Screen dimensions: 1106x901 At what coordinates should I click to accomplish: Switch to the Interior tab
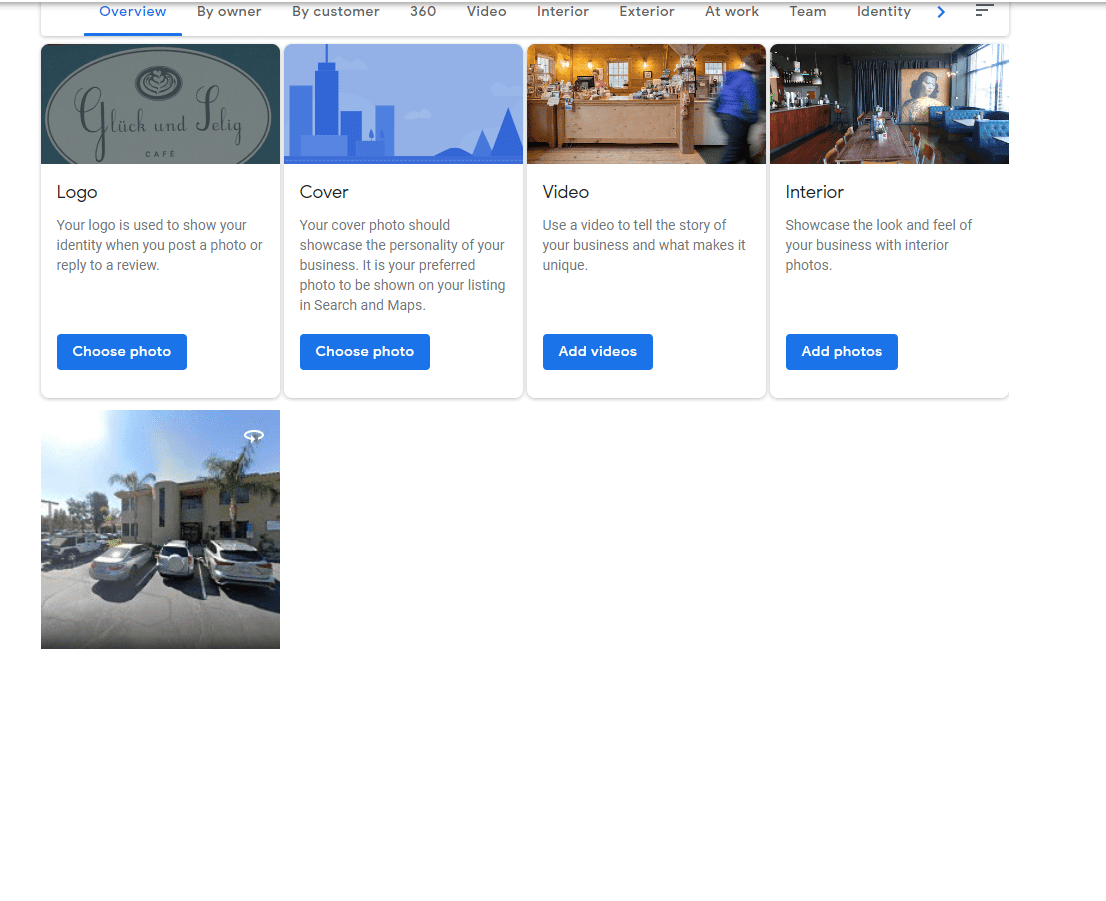point(563,12)
